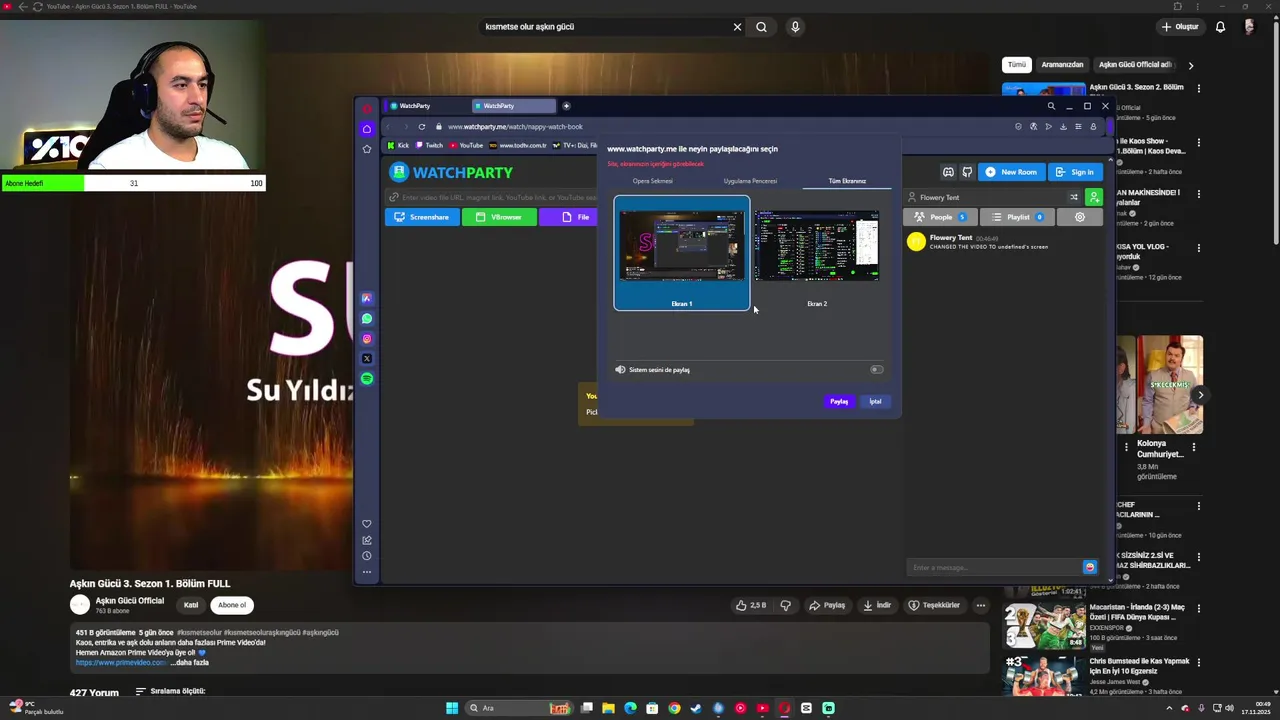Viewport: 1280px width, 720px height.
Task: Open the Opera downloads icon in address bar
Action: (1063, 127)
